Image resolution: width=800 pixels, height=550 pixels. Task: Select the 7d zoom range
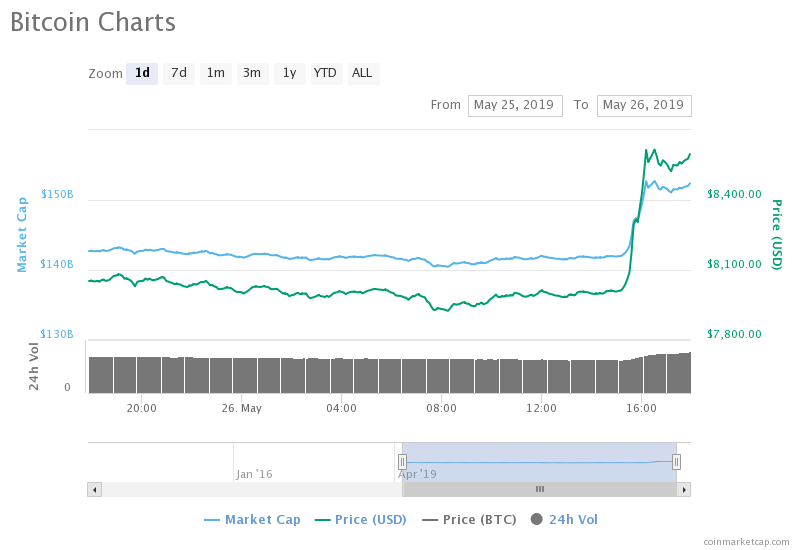point(179,73)
